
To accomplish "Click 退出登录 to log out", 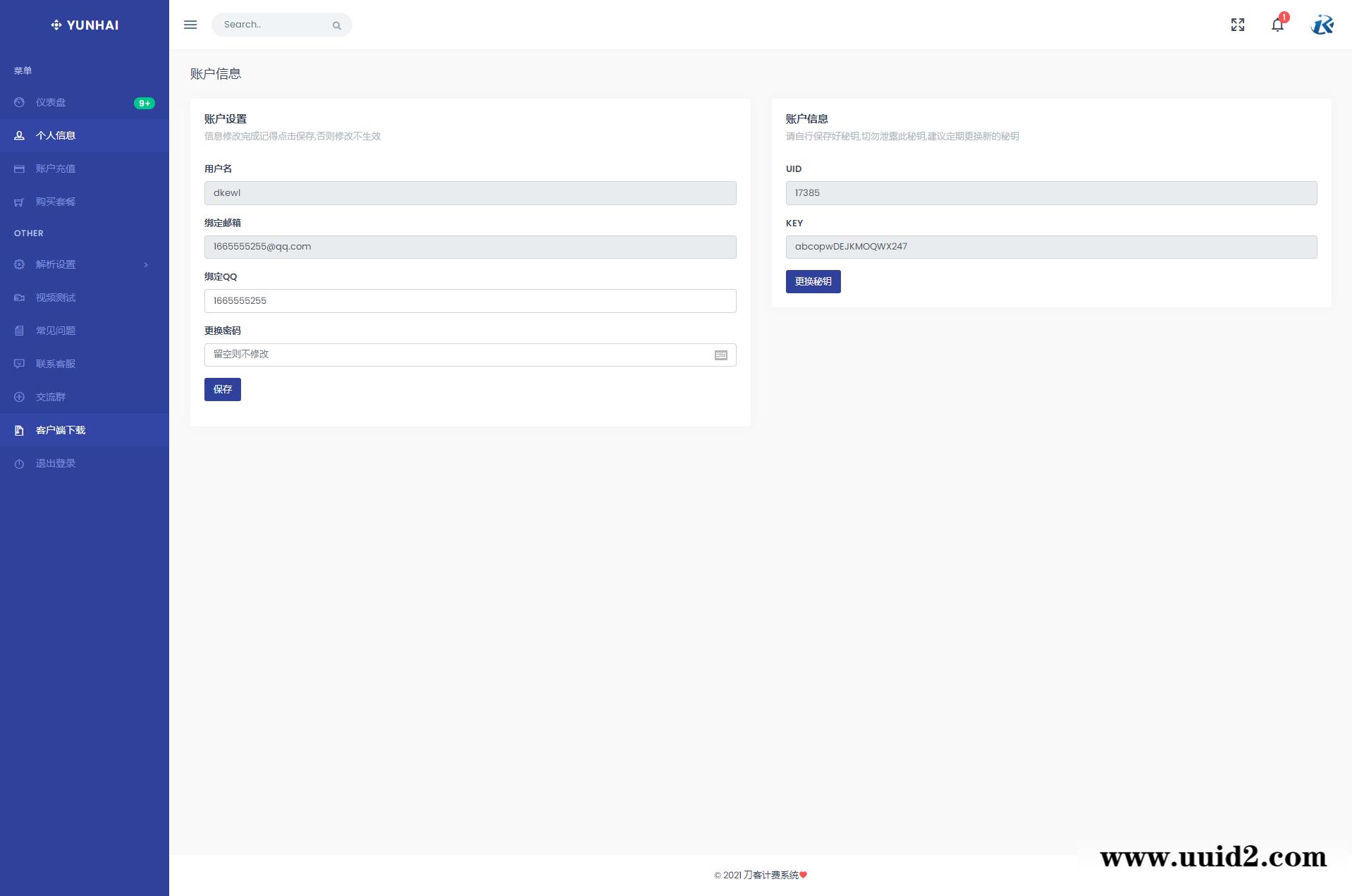I will coord(56,463).
